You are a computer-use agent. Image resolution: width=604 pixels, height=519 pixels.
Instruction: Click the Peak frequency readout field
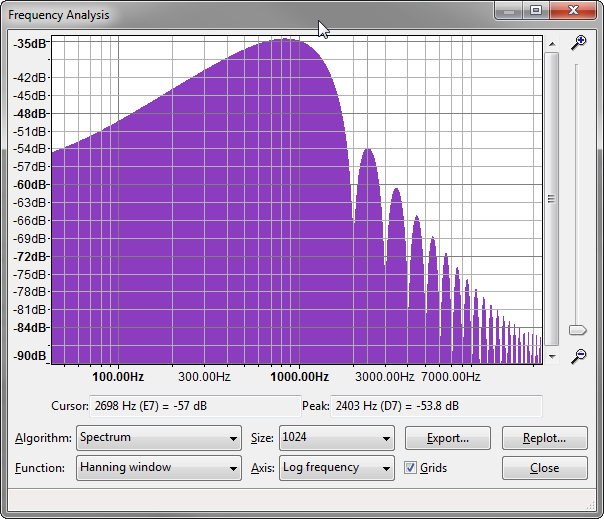420,405
